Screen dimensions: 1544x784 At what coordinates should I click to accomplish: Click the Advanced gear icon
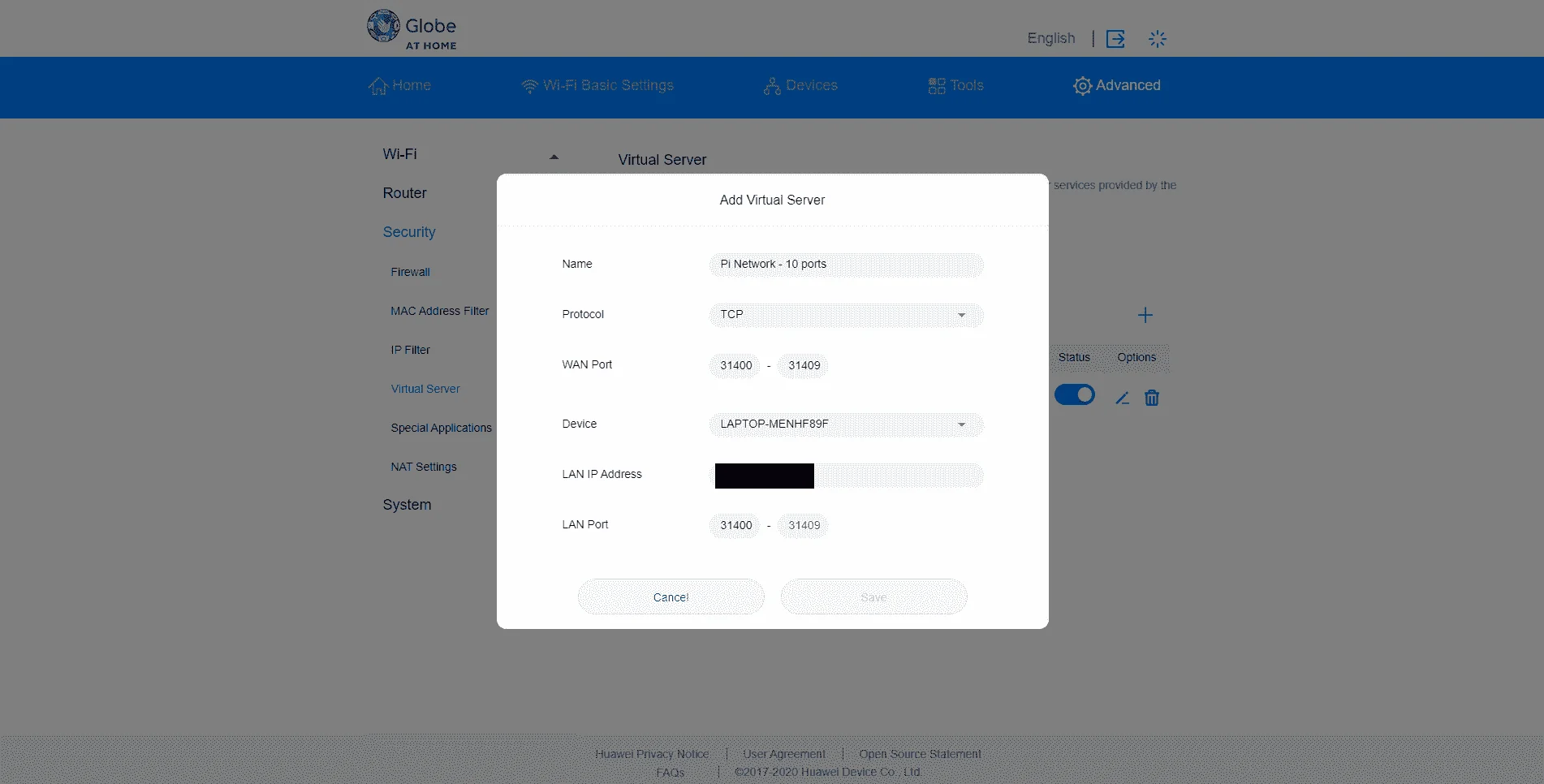[1082, 86]
